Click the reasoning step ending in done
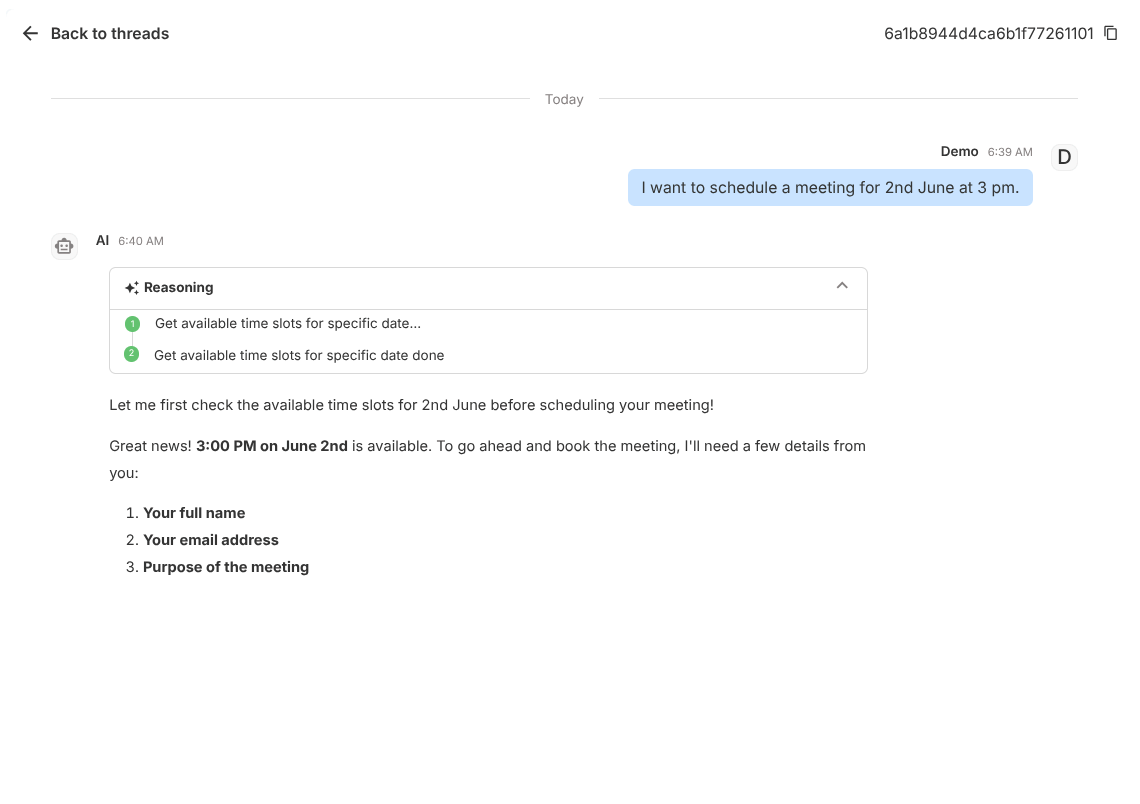This screenshot has width=1140, height=804. pyautogui.click(x=299, y=355)
